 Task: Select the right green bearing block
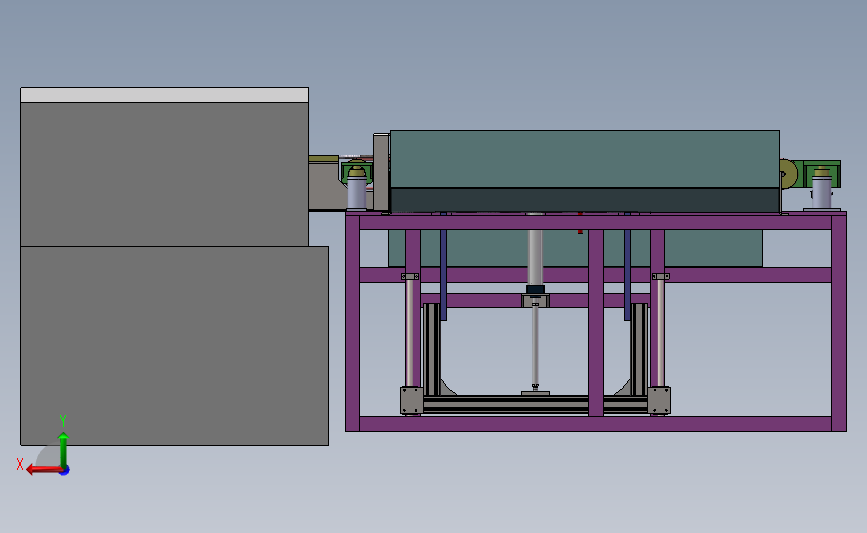(822, 173)
